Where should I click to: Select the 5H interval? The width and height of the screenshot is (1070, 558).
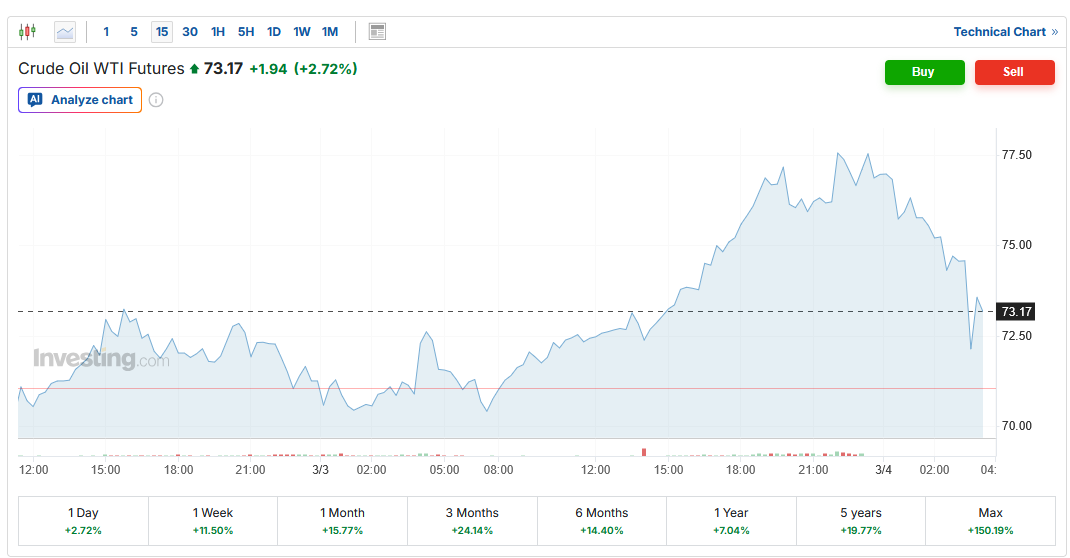tap(246, 31)
